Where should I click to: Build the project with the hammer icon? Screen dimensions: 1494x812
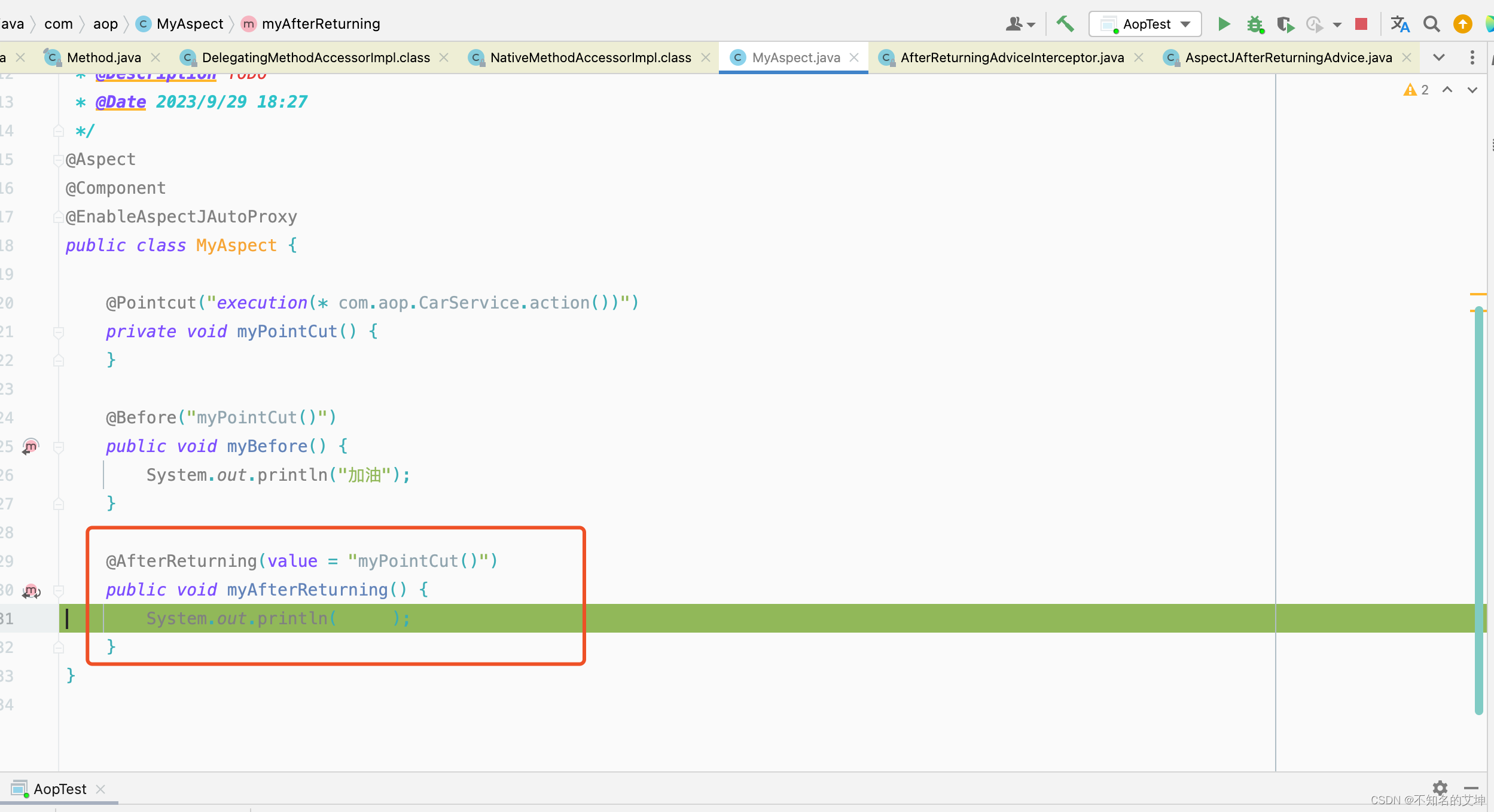(1065, 24)
